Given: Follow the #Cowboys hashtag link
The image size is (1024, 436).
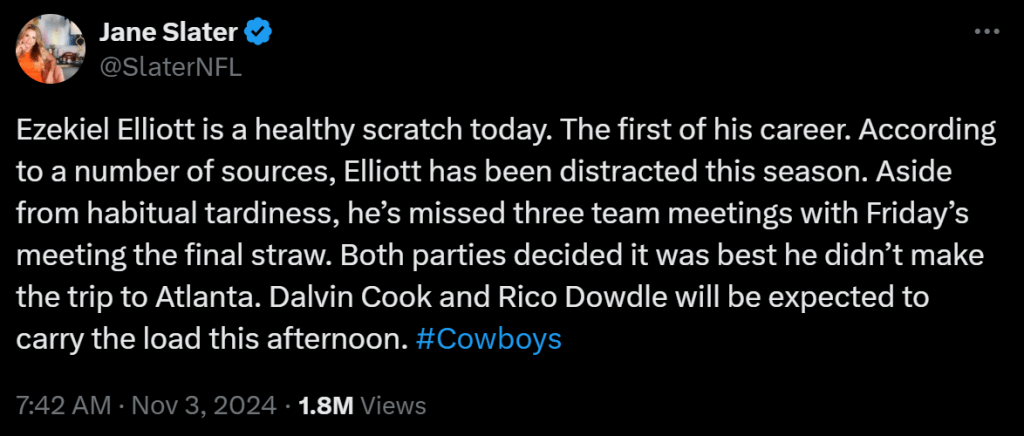Looking at the screenshot, I should pyautogui.click(x=487, y=339).
